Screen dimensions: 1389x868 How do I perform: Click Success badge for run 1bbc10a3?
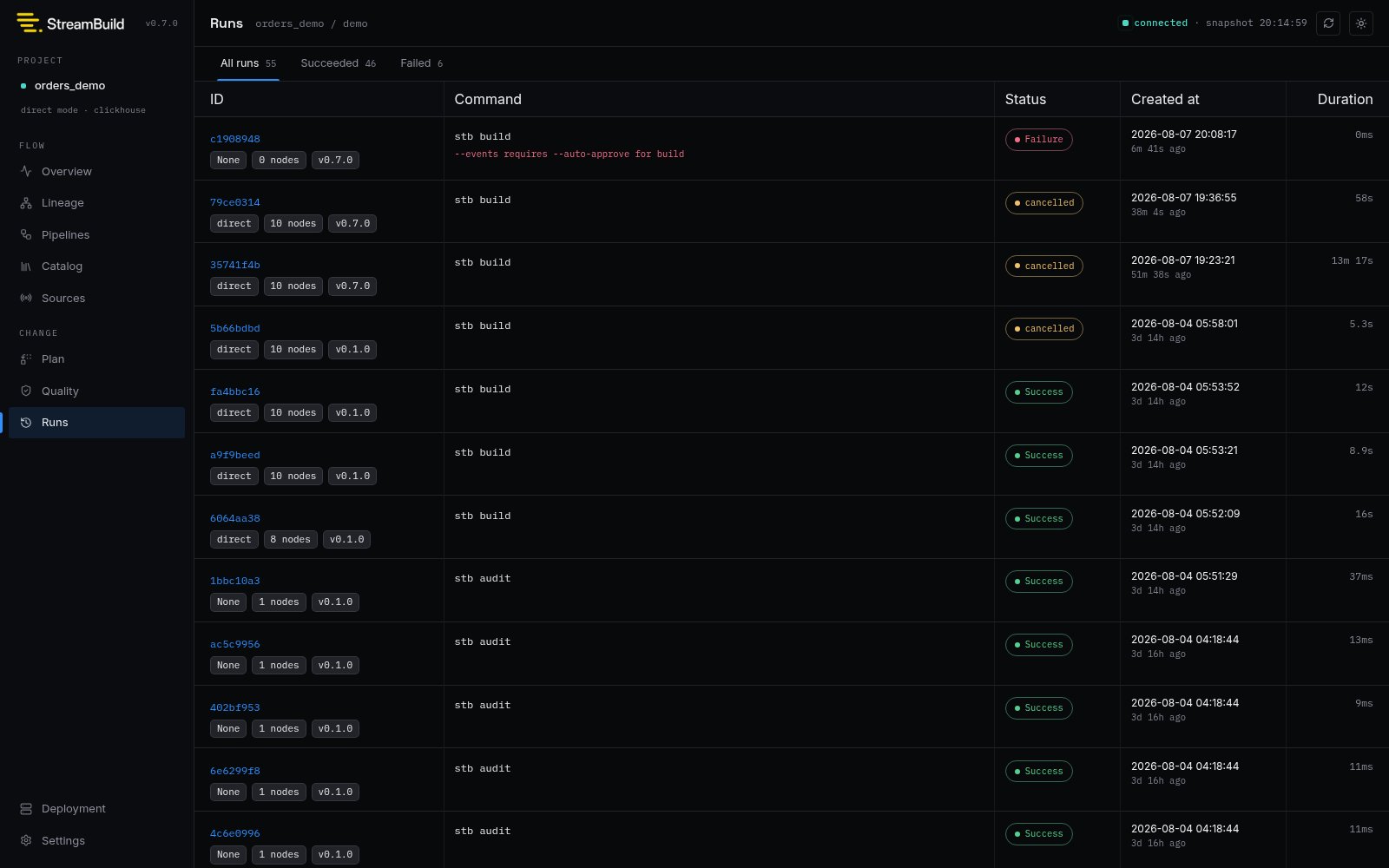1038,582
